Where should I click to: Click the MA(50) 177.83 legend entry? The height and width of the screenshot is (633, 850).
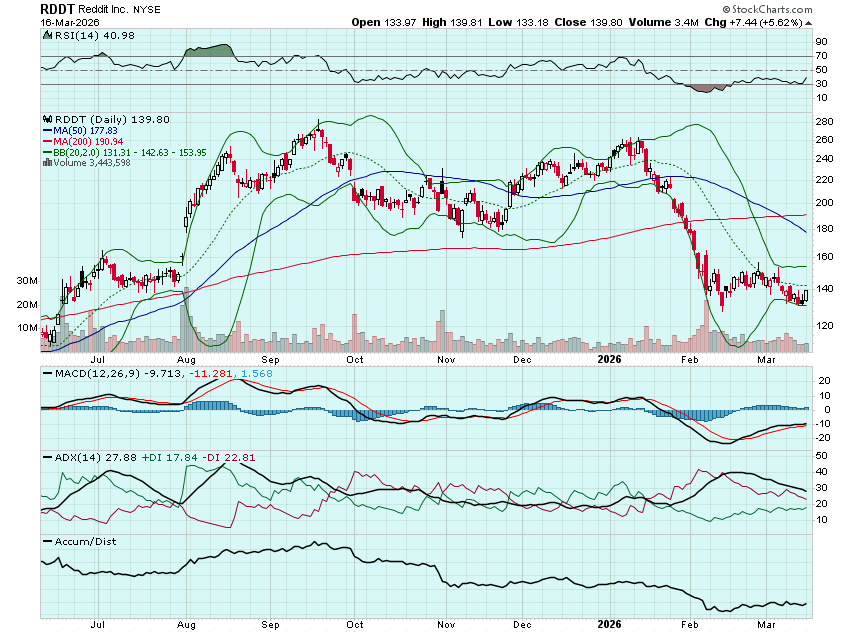80,131
